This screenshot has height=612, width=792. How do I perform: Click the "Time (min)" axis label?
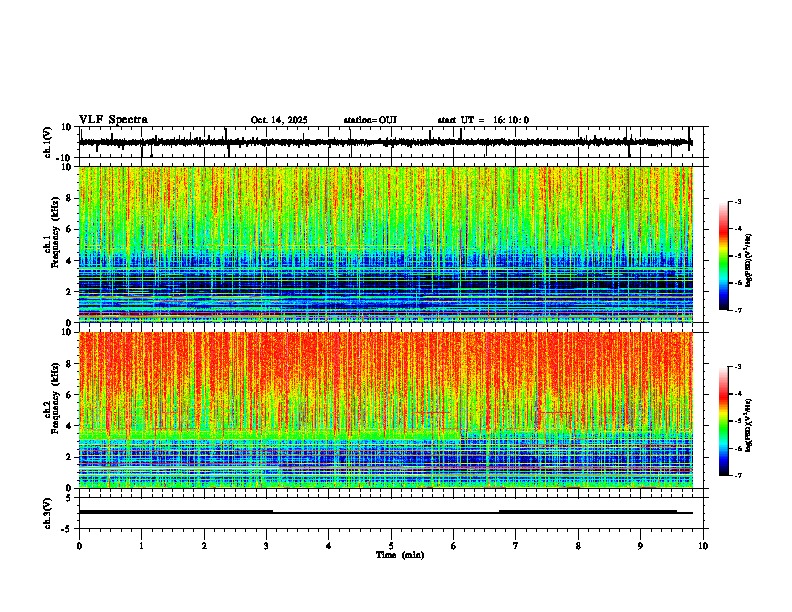pyautogui.click(x=400, y=555)
